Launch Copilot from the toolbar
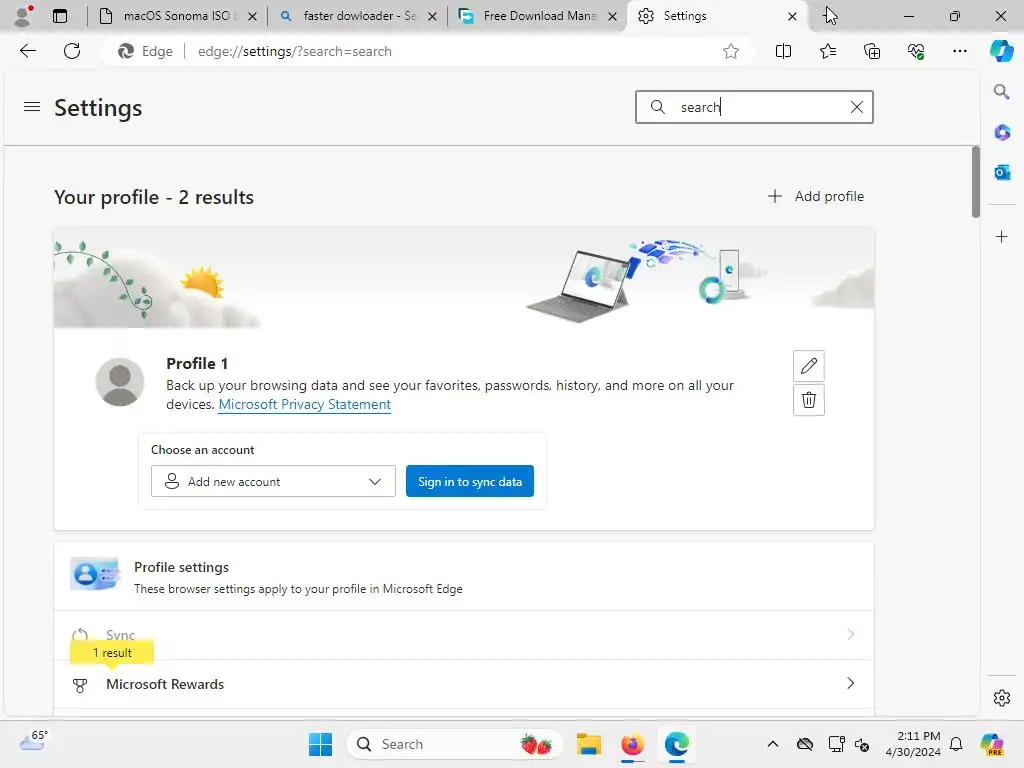 (x=1001, y=51)
